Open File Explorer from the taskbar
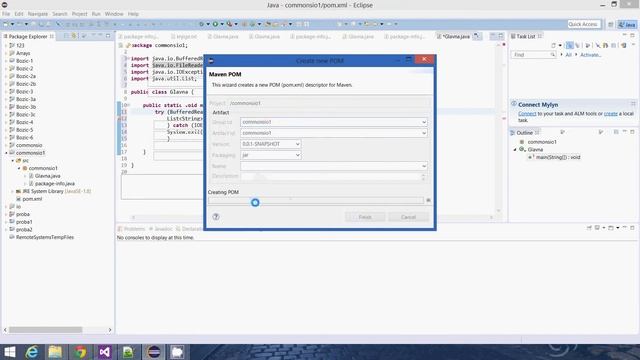 55,352
